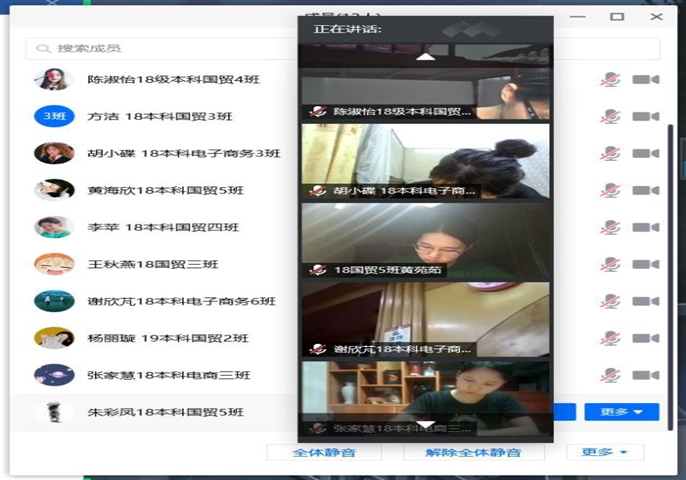686x480 pixels.
Task: Select member name 李苹 18本科国贸四班
Action: [x=163, y=228]
